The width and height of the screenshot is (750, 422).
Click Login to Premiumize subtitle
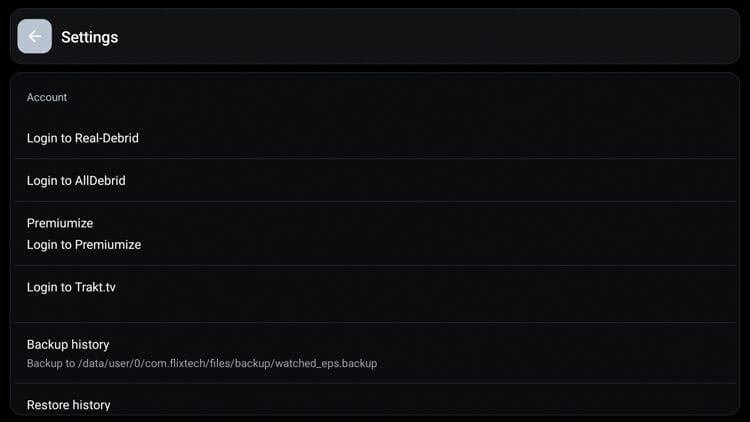pos(84,245)
